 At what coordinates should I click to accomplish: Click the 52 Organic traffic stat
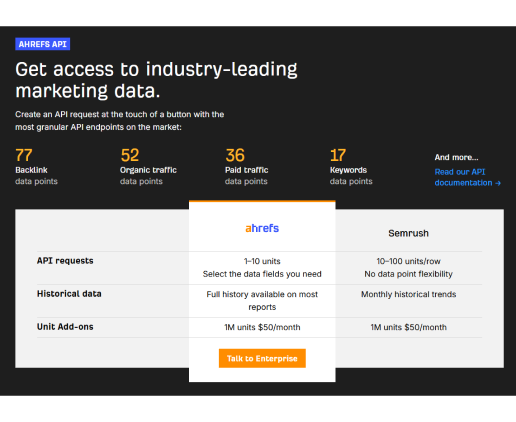pos(148,167)
